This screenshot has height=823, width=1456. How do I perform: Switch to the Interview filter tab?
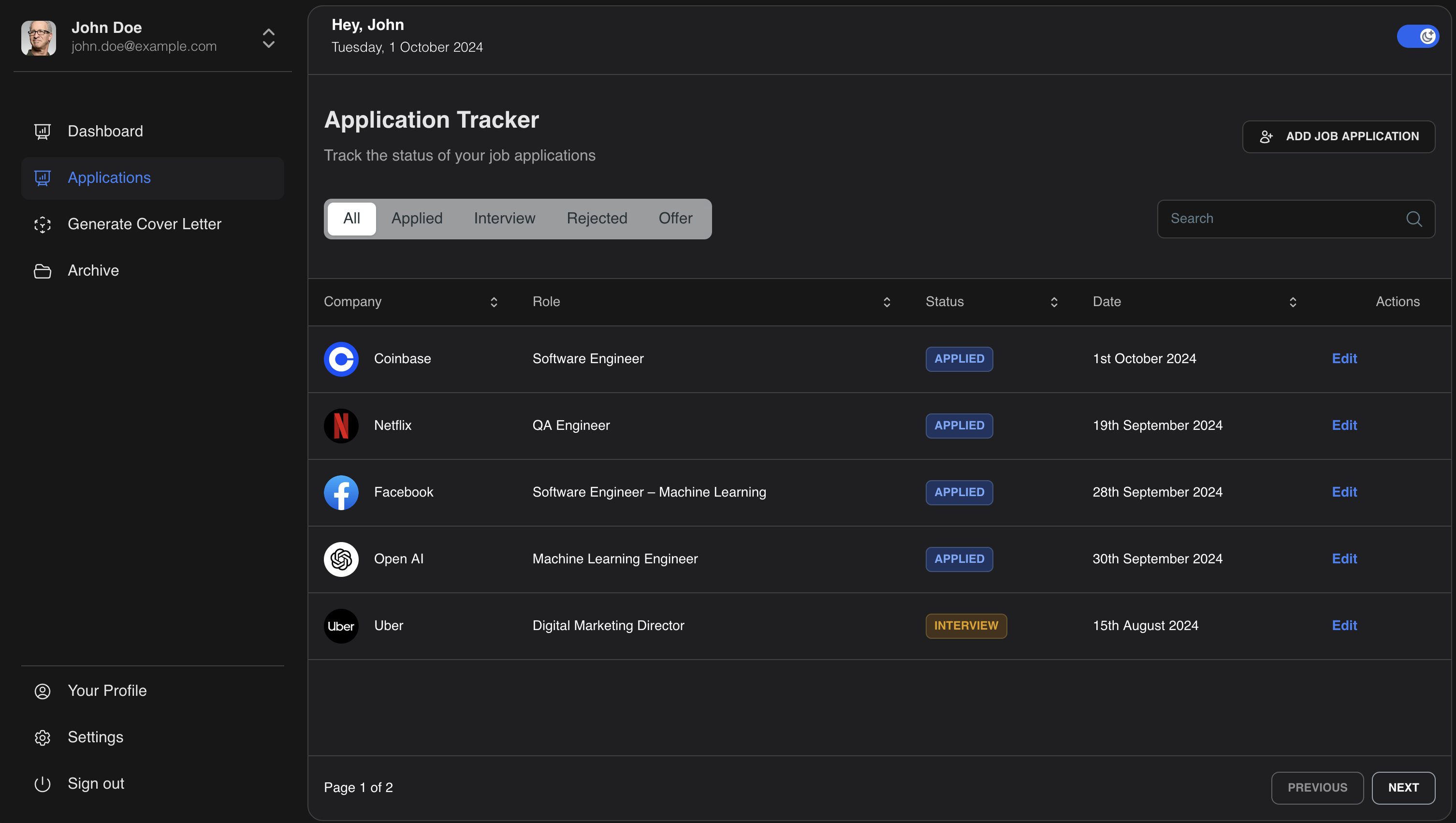[504, 218]
